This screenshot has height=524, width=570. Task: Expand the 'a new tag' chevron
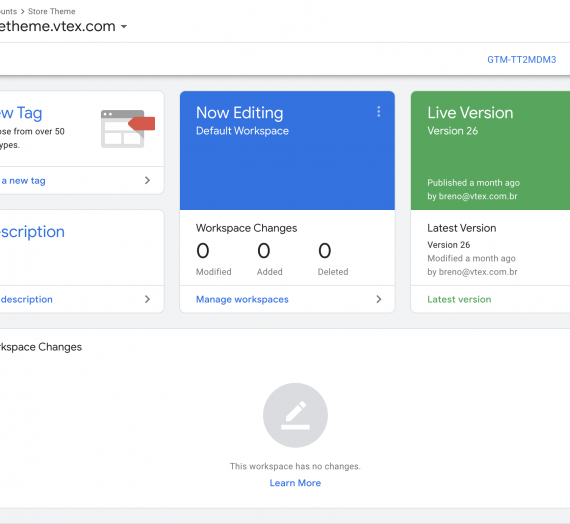147,180
